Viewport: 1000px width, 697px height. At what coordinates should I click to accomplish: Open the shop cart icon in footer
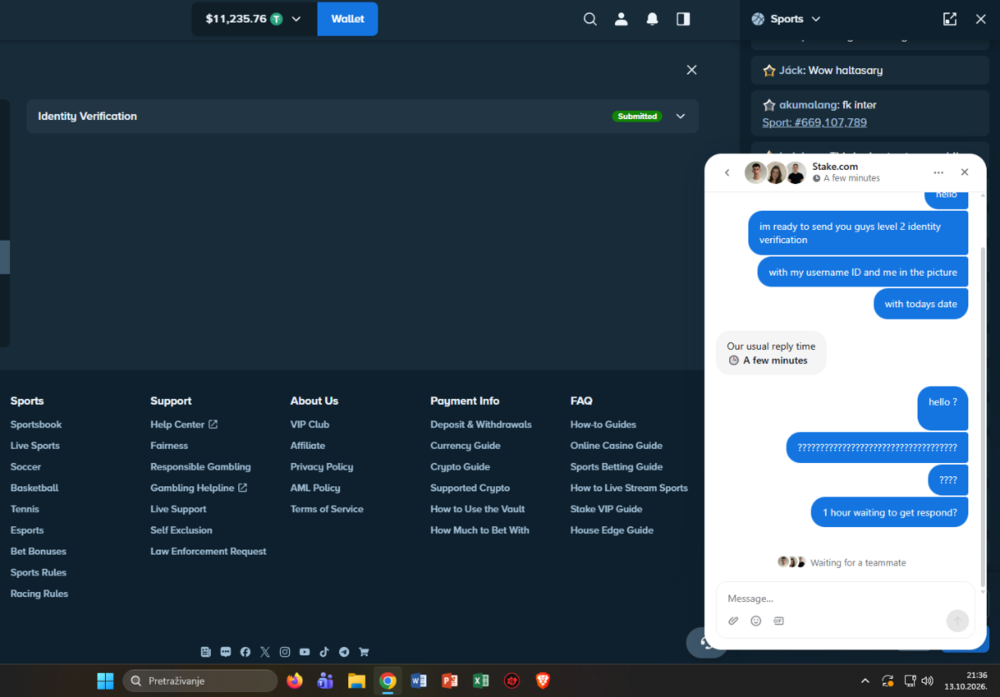[364, 652]
